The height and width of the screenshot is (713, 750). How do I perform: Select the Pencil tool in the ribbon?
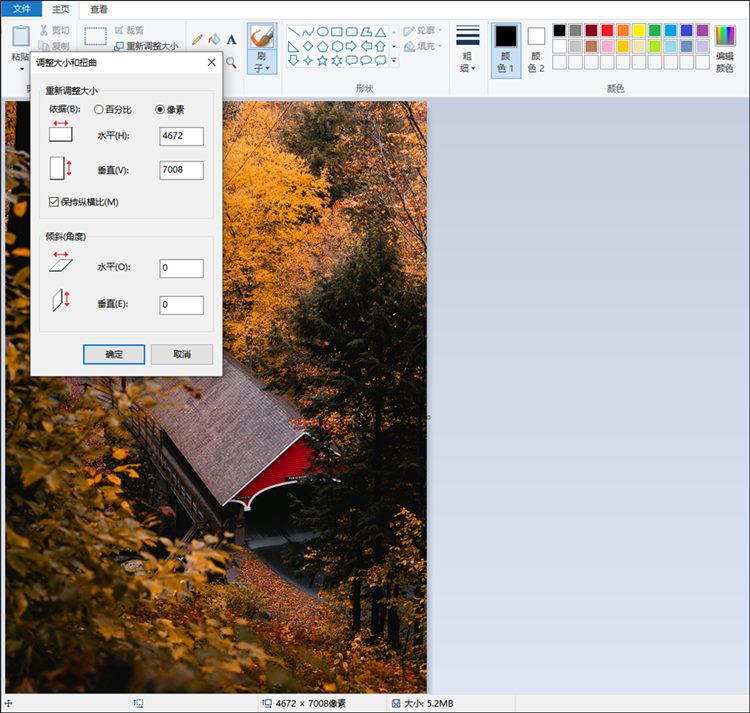pos(198,40)
